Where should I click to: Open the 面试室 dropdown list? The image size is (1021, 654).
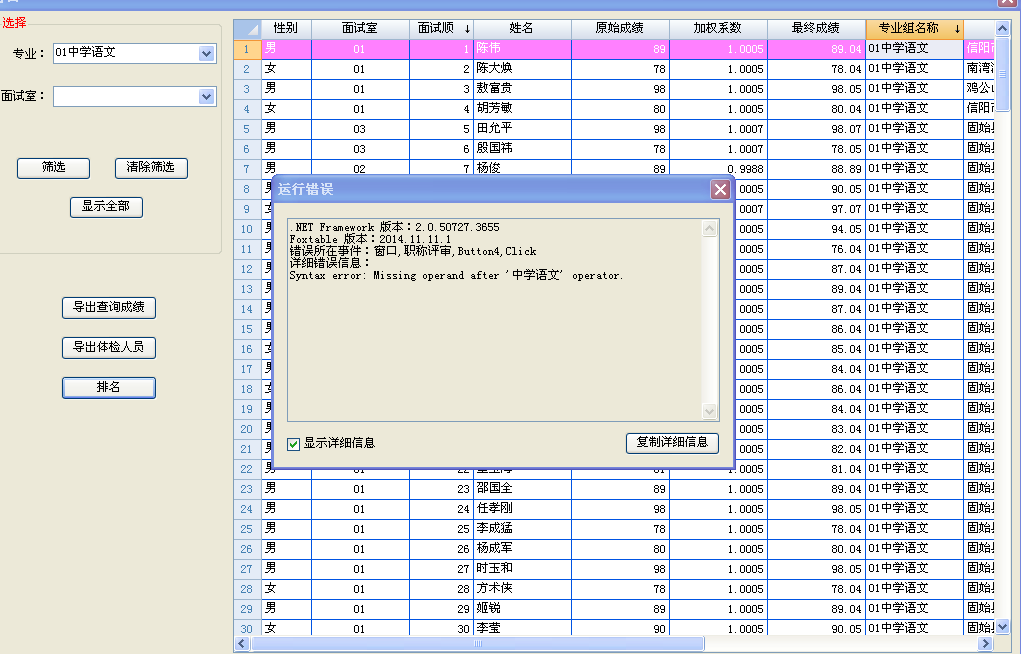206,96
